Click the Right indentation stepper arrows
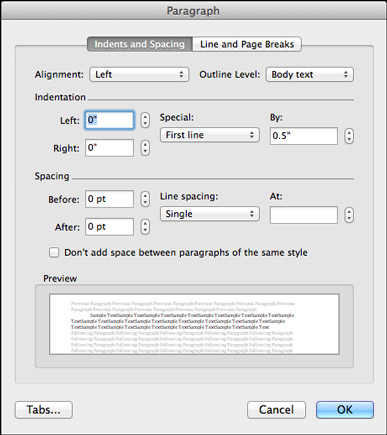Screen dimensions: 387x435 145,148
